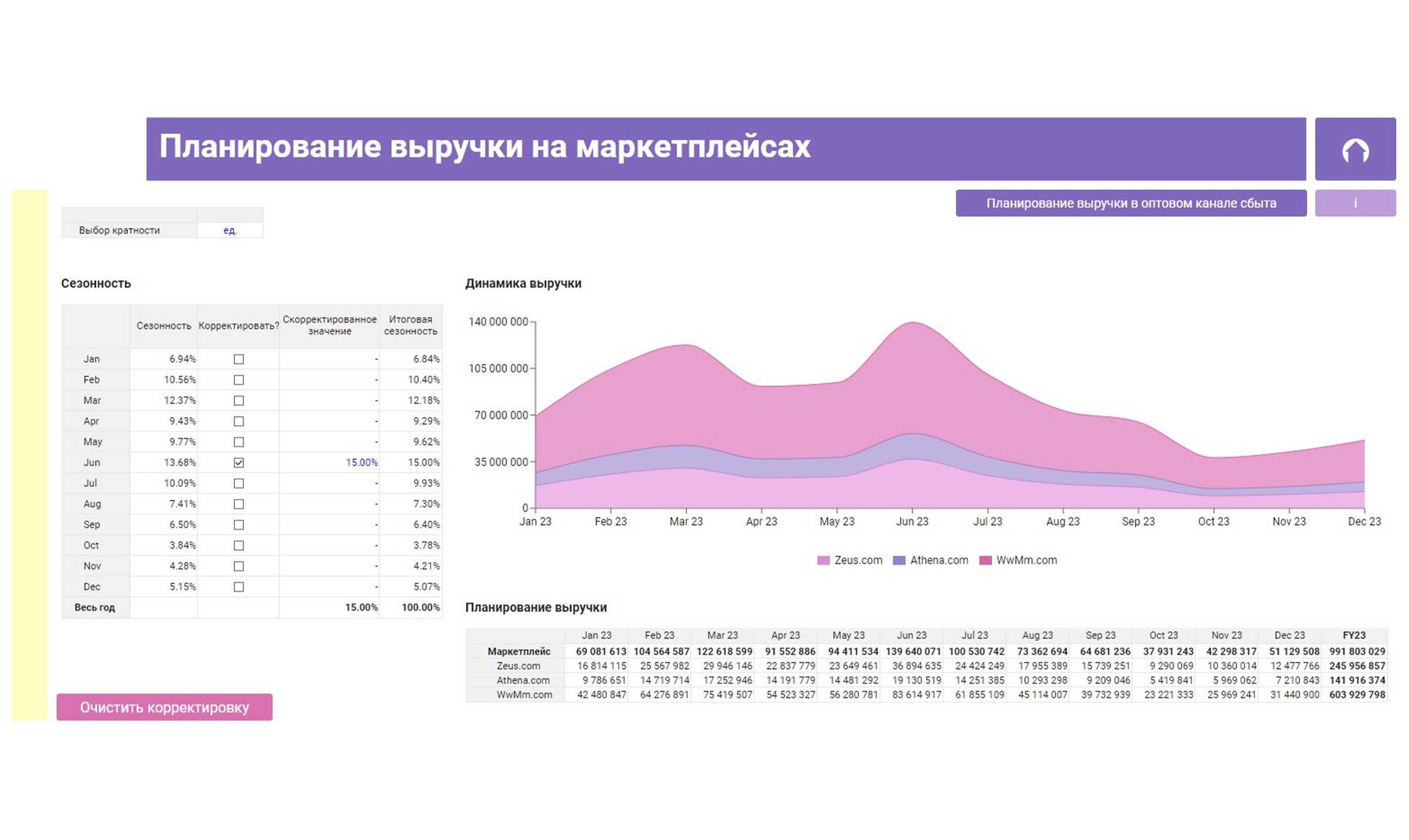Click the Маркетплейс total row
This screenshot has width=1409, height=840.
tap(518, 651)
